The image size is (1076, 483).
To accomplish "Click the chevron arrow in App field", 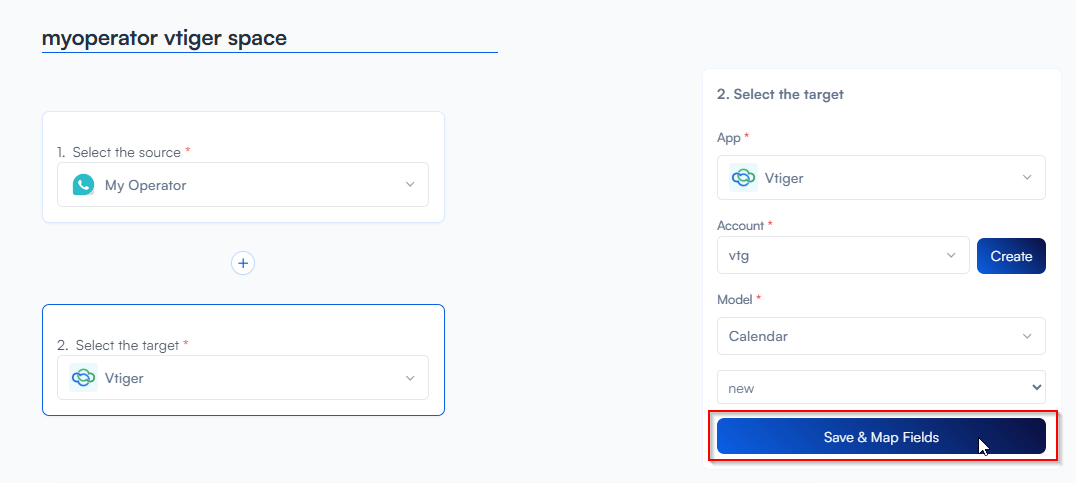I will (x=1027, y=178).
